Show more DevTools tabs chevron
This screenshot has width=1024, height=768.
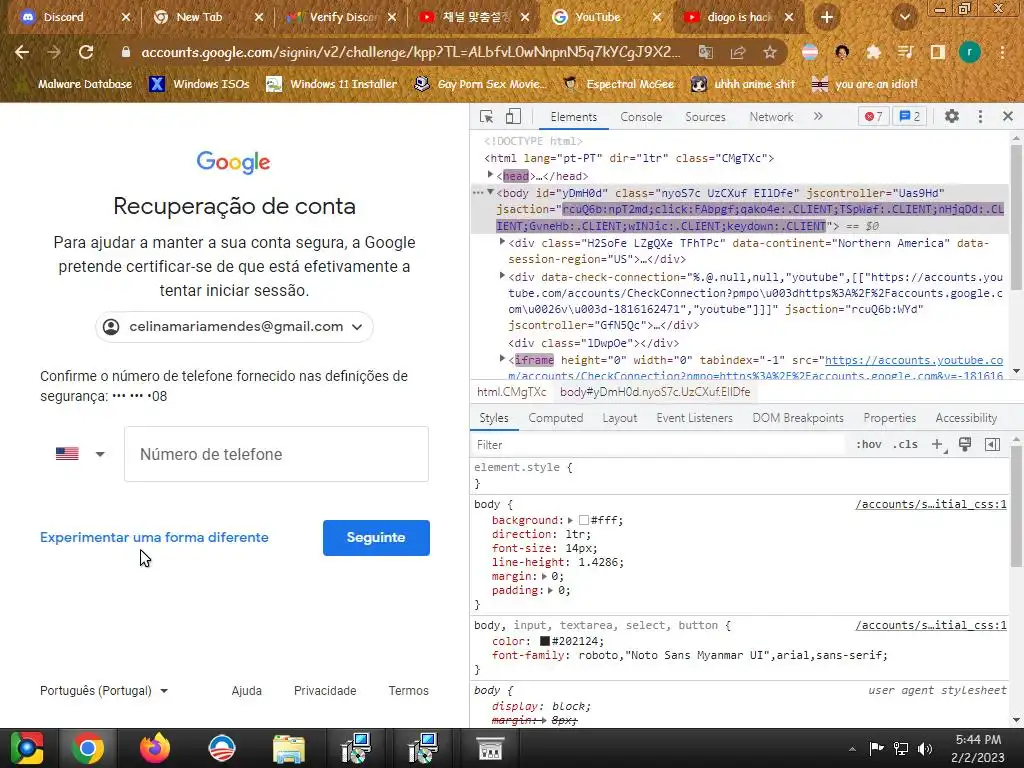pyautogui.click(x=818, y=116)
